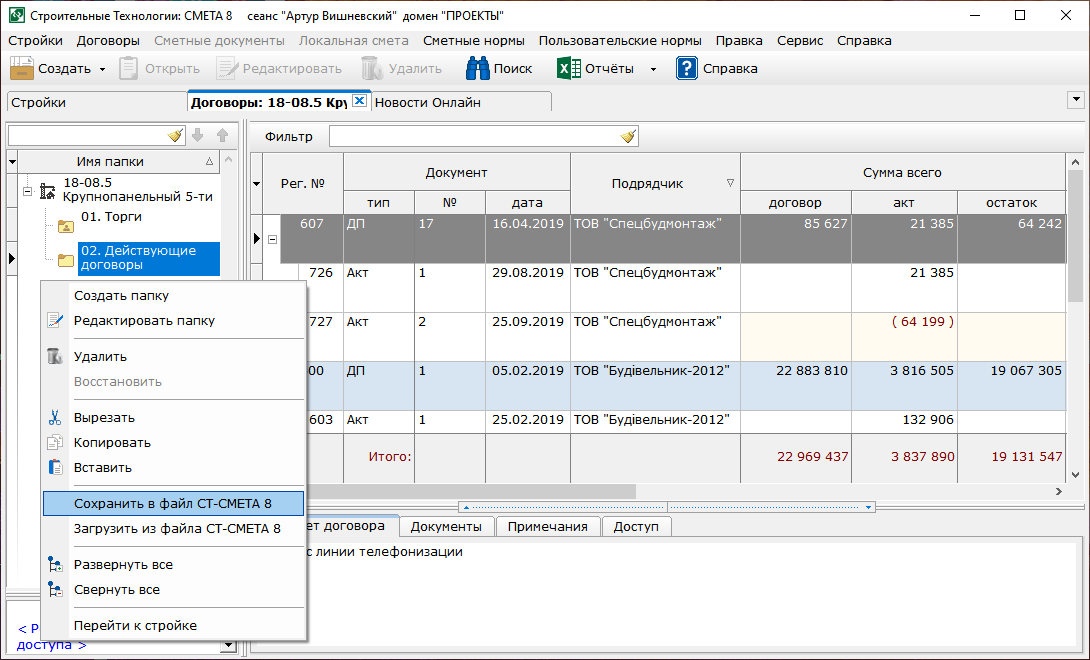Click the Справка question mark toolbar icon
This screenshot has height=660, width=1090.
686,69
